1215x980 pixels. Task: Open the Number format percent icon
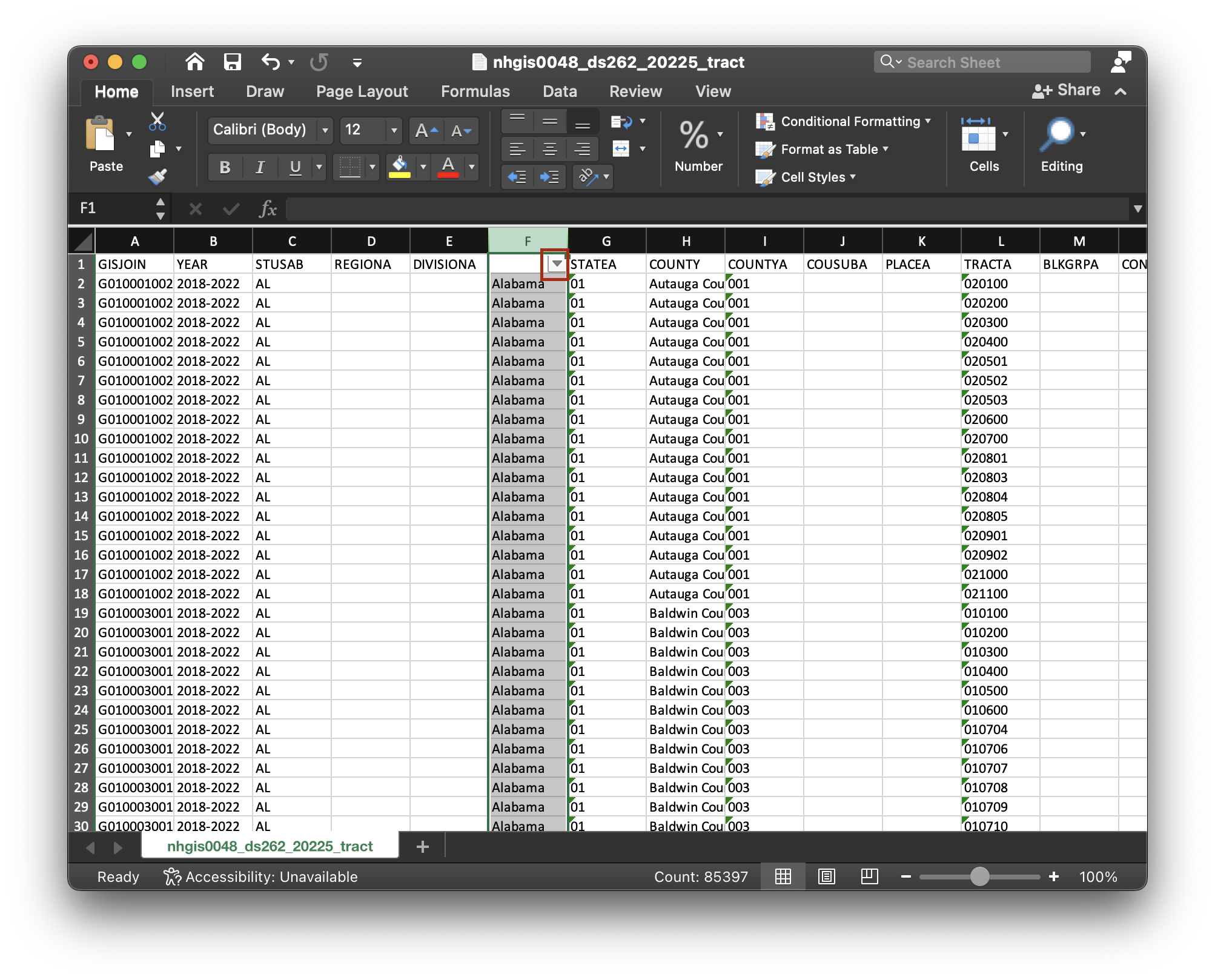pyautogui.click(x=694, y=134)
